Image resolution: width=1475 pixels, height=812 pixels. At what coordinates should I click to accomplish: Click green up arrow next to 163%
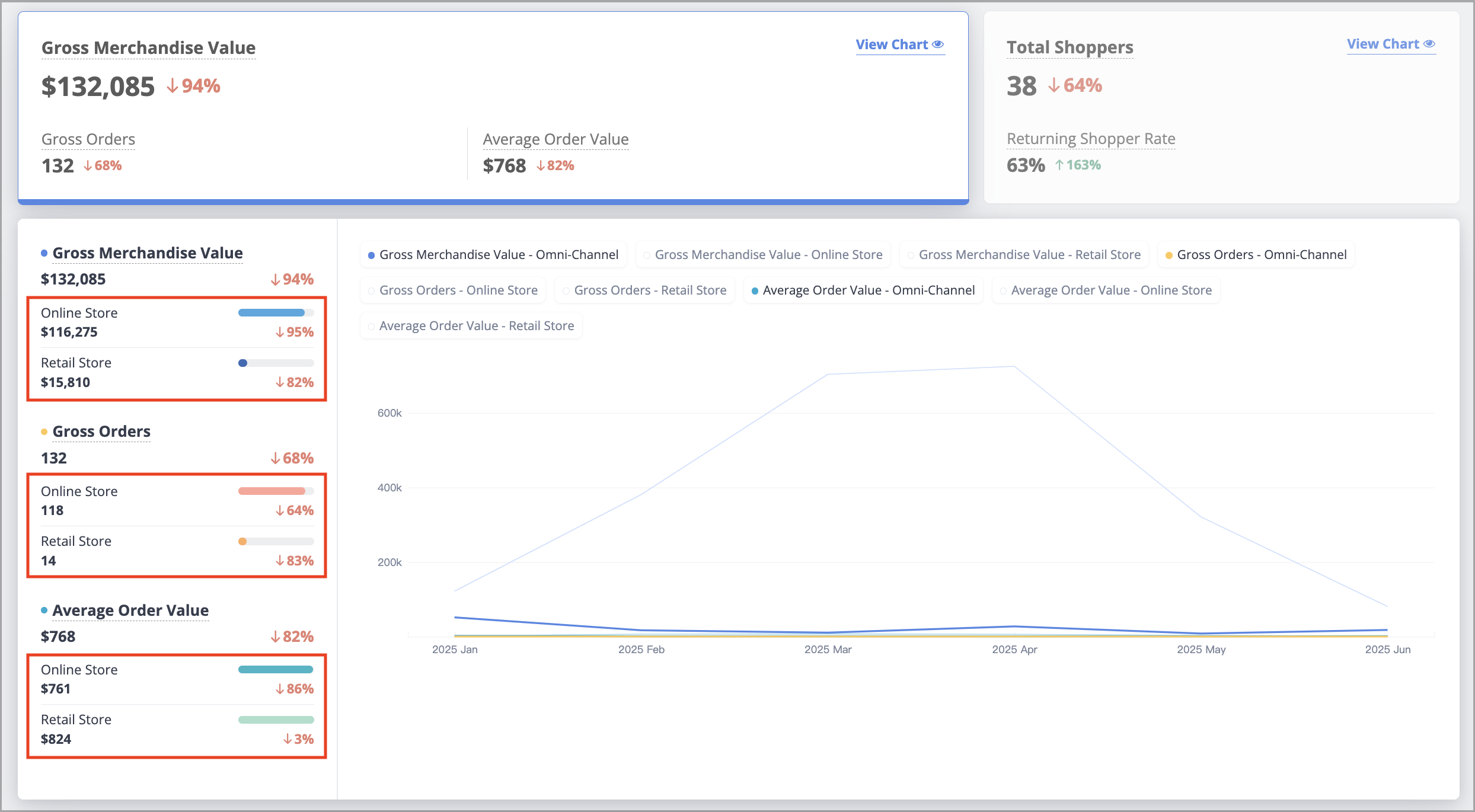pyautogui.click(x=1059, y=165)
